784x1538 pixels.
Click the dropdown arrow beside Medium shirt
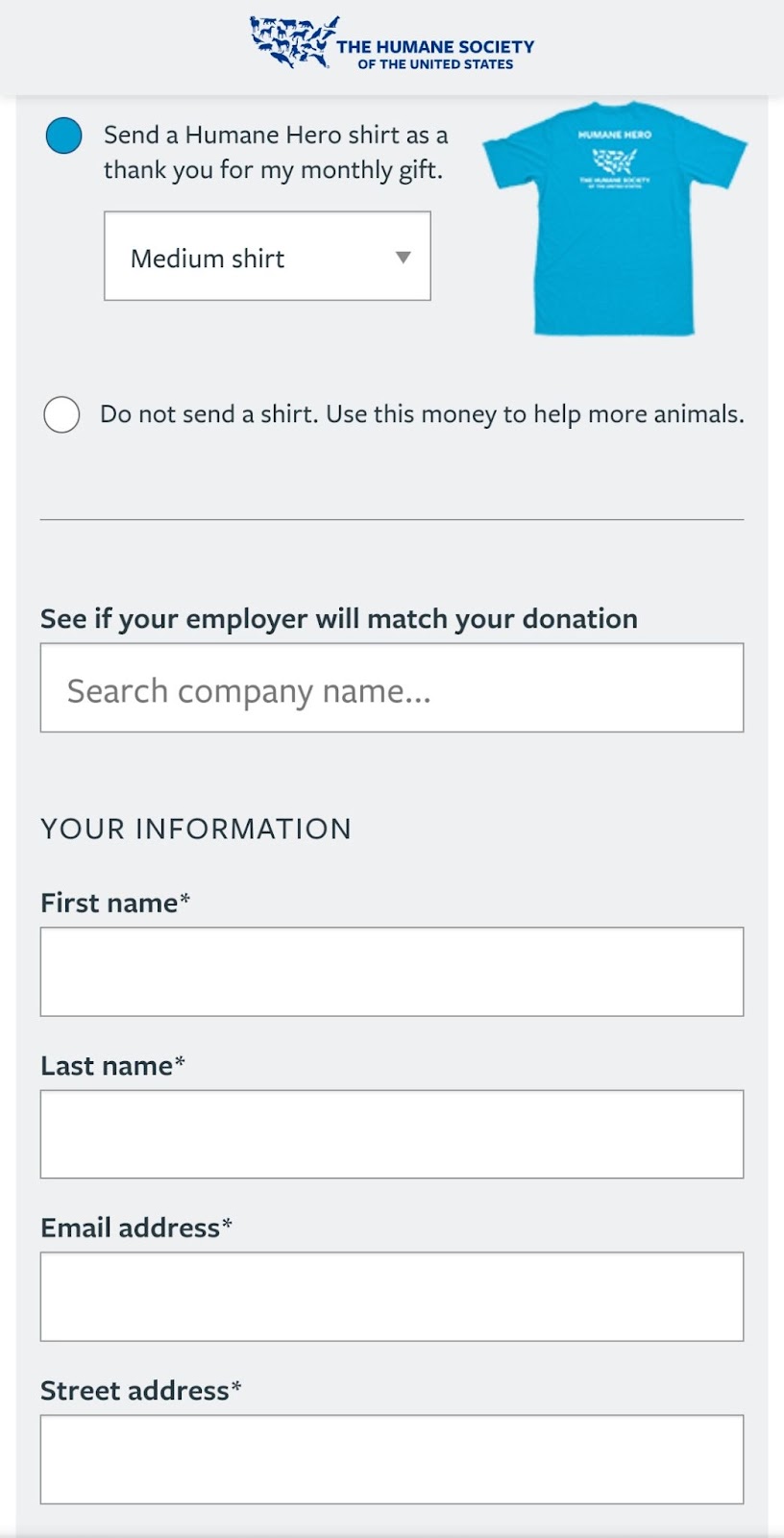click(404, 258)
